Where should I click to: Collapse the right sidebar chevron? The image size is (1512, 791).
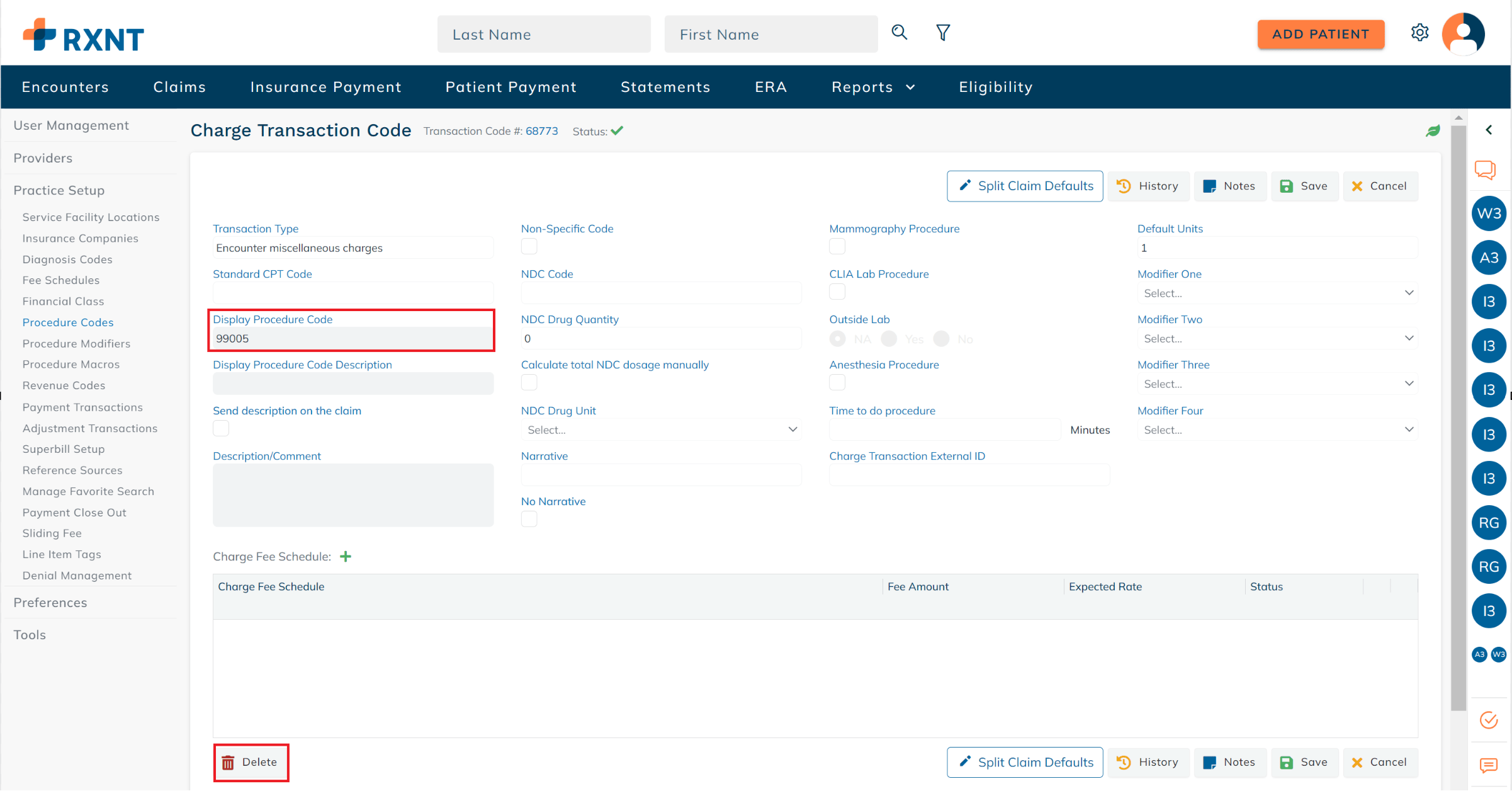[1489, 130]
